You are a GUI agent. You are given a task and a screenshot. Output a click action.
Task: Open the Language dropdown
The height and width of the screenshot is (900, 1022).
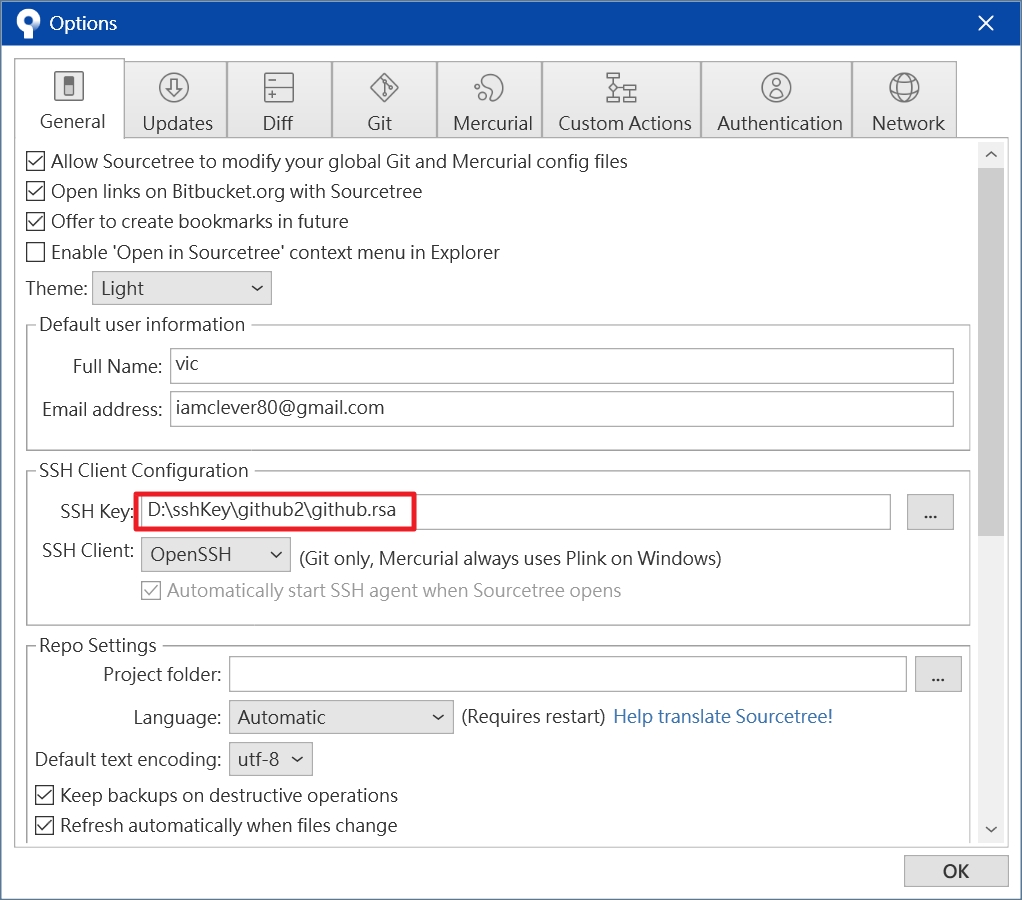341,717
